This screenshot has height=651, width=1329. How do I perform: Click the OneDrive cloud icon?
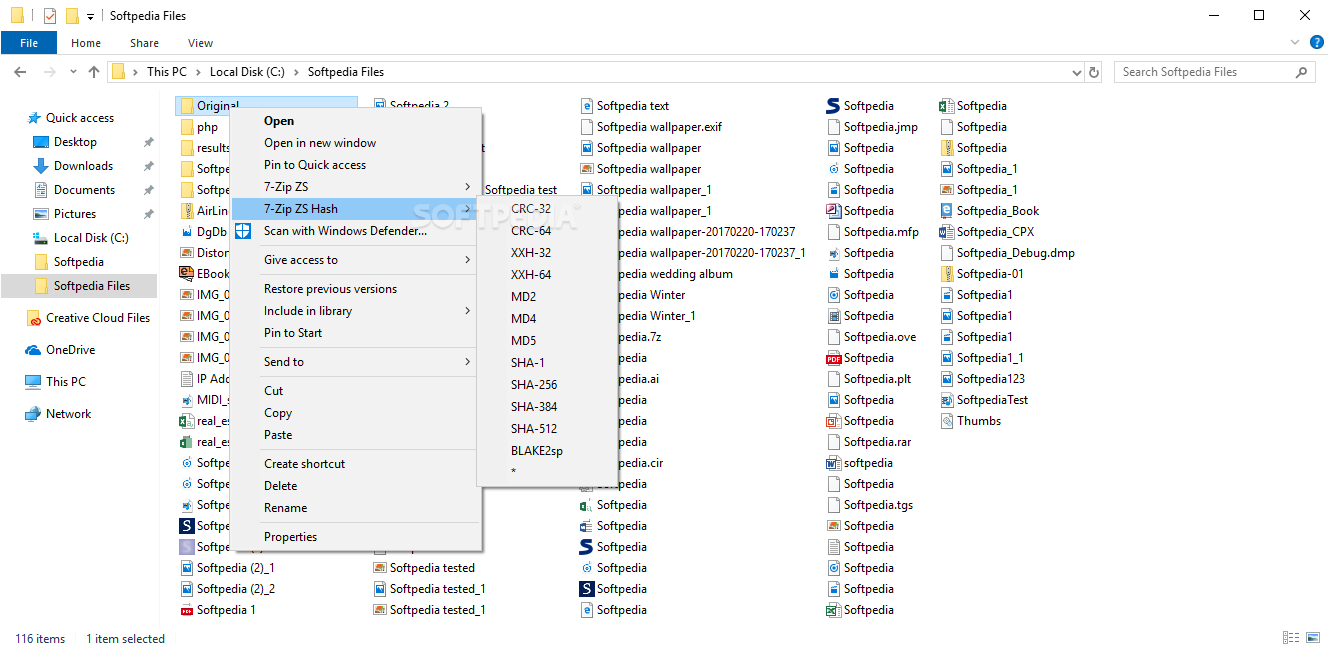33,350
